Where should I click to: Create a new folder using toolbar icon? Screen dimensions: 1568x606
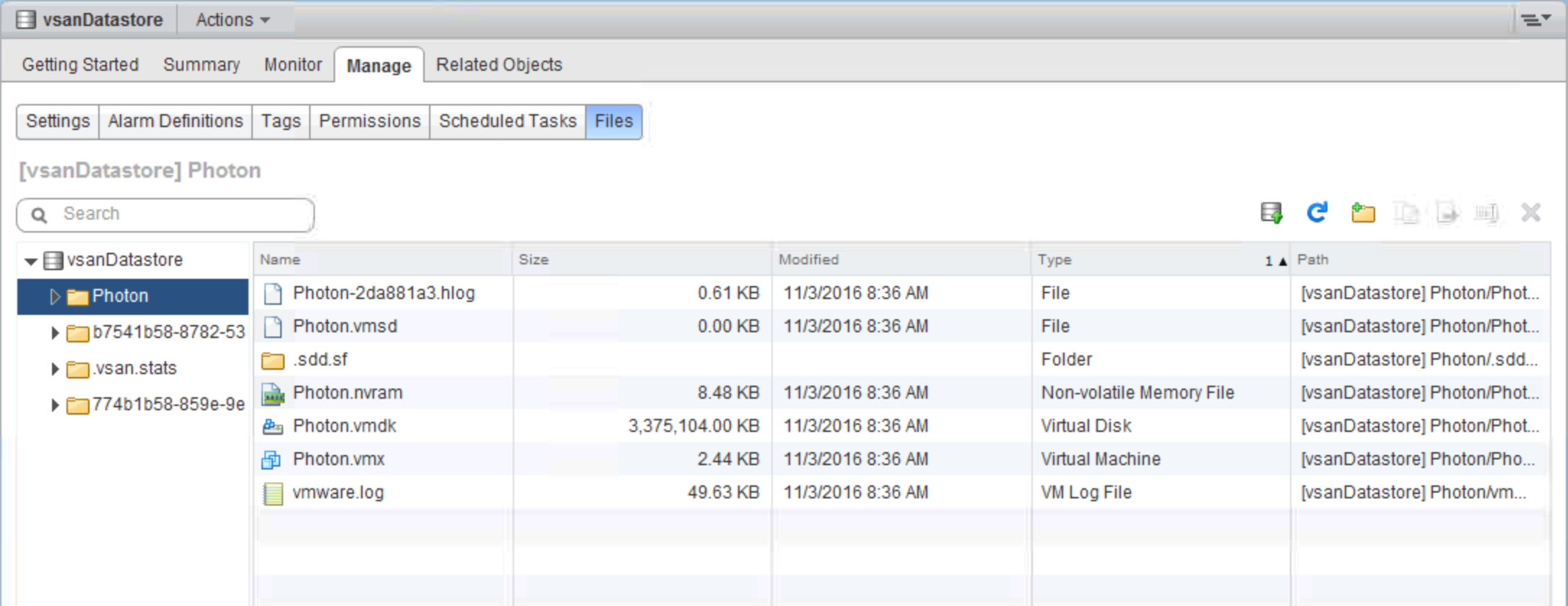(1363, 213)
